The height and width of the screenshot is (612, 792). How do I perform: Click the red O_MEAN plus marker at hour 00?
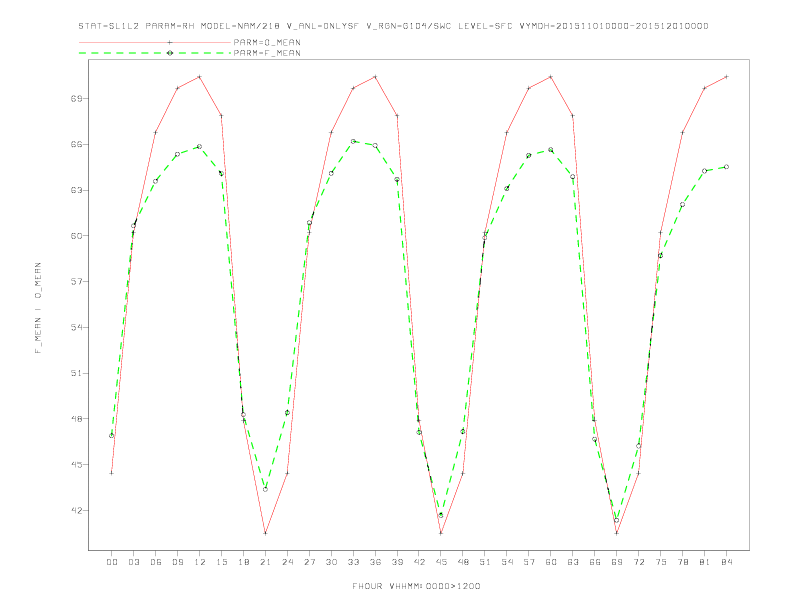coord(112,473)
